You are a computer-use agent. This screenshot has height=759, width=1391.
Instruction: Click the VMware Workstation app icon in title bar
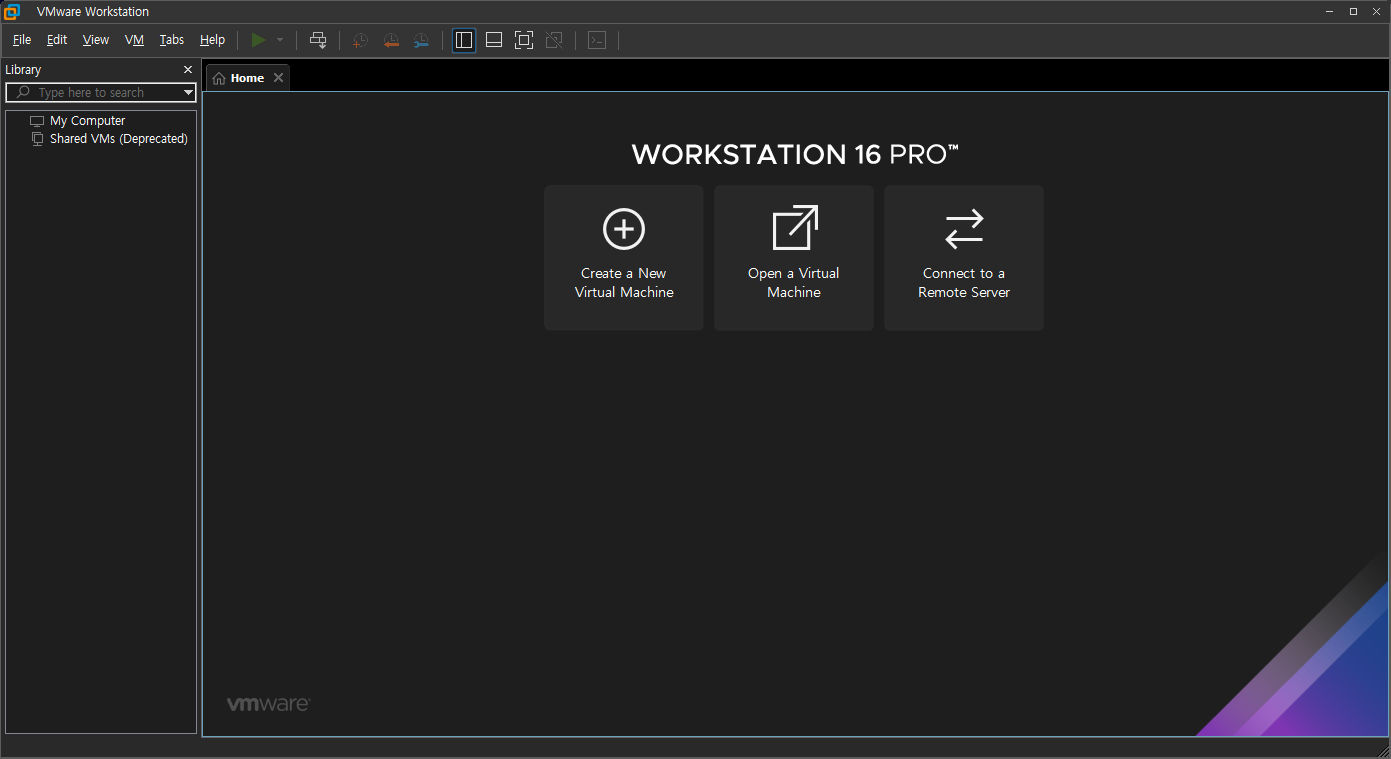(12, 12)
